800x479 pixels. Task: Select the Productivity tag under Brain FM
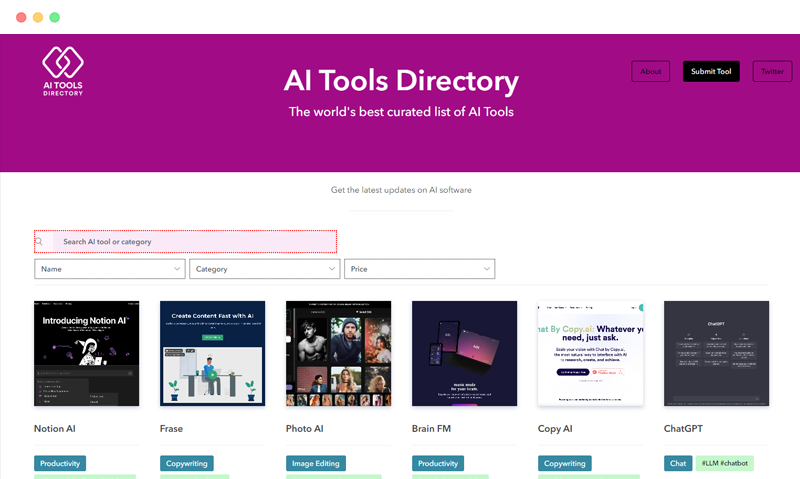tap(438, 463)
